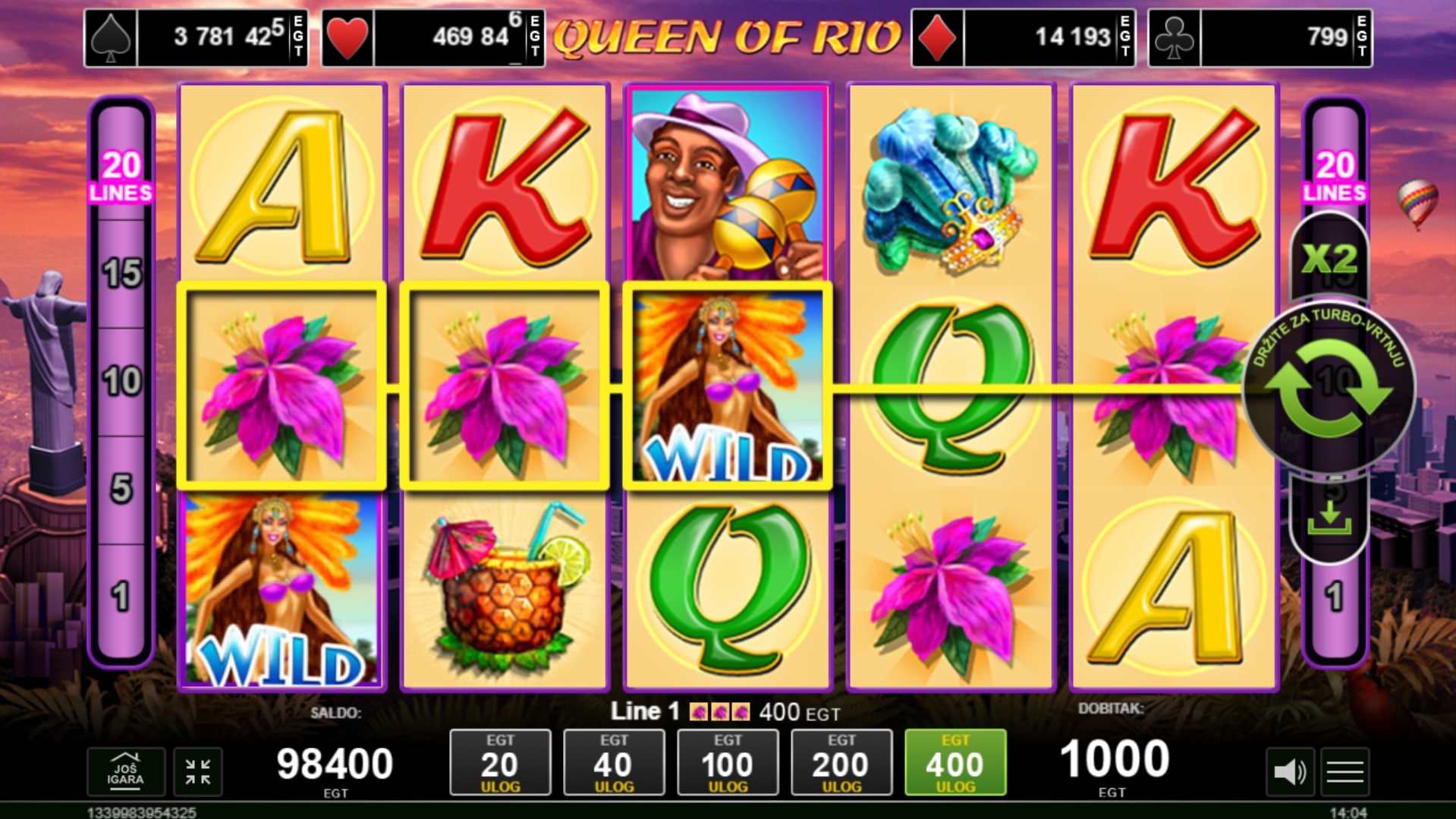This screenshot has height=819, width=1456.
Task: Open the Još Igara home button
Action: tap(125, 772)
